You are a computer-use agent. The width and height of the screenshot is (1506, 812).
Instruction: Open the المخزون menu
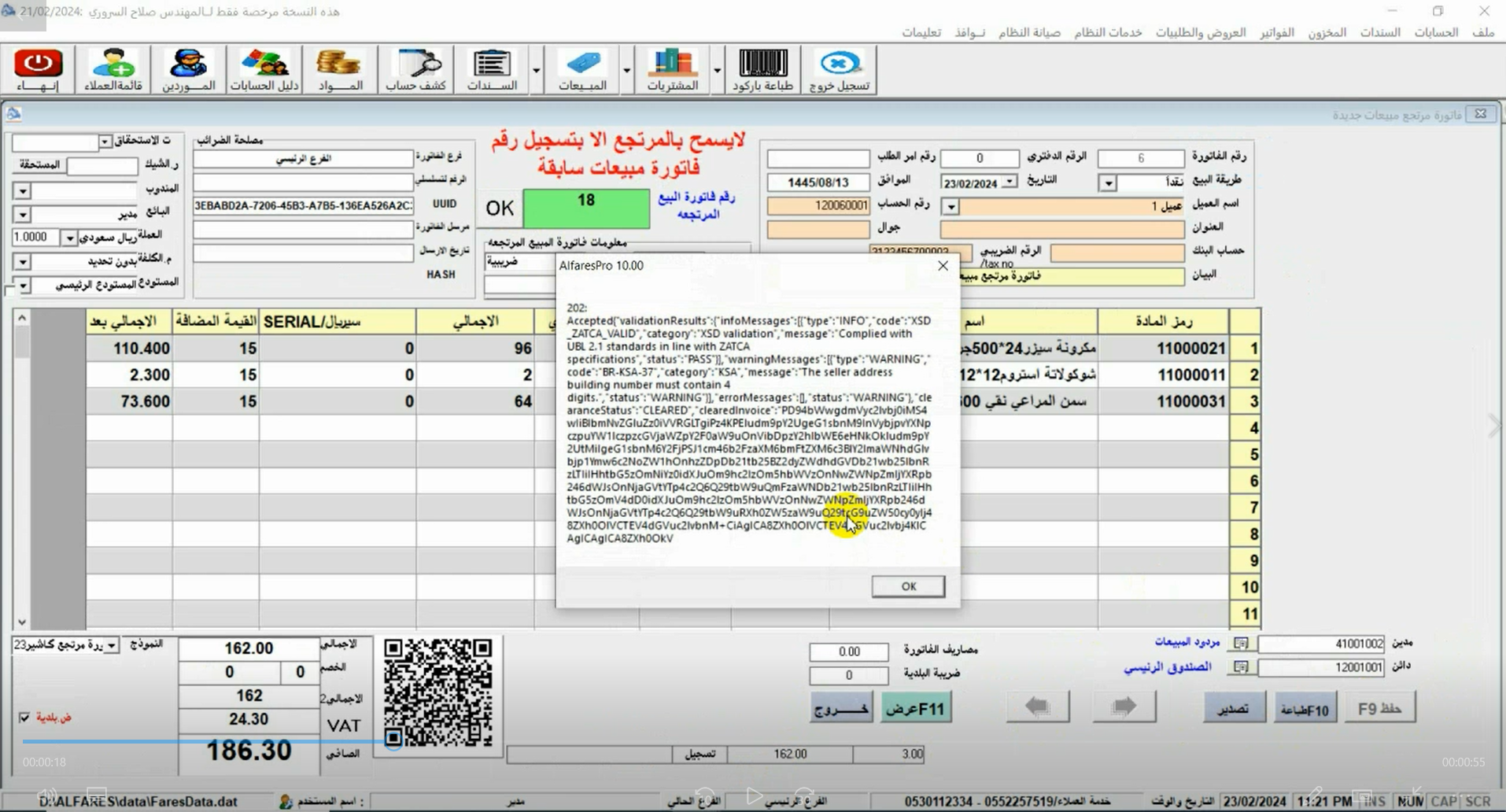click(x=1327, y=32)
